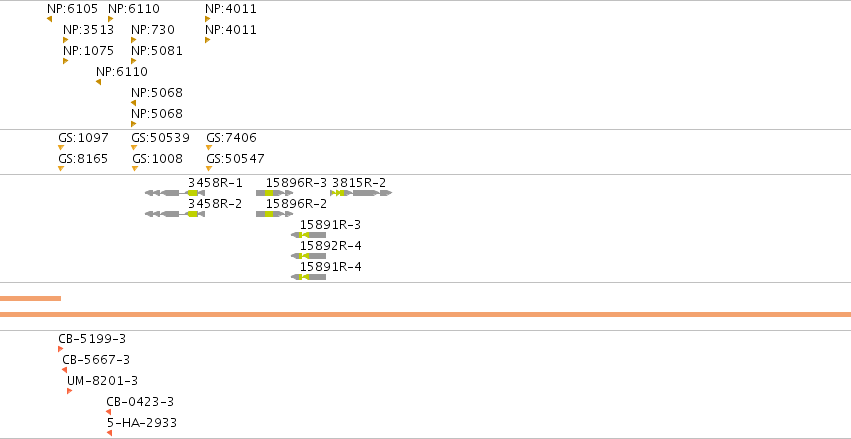Click the 15891R-4 transcript glyph
This screenshot has height=439, width=851.
point(308,277)
